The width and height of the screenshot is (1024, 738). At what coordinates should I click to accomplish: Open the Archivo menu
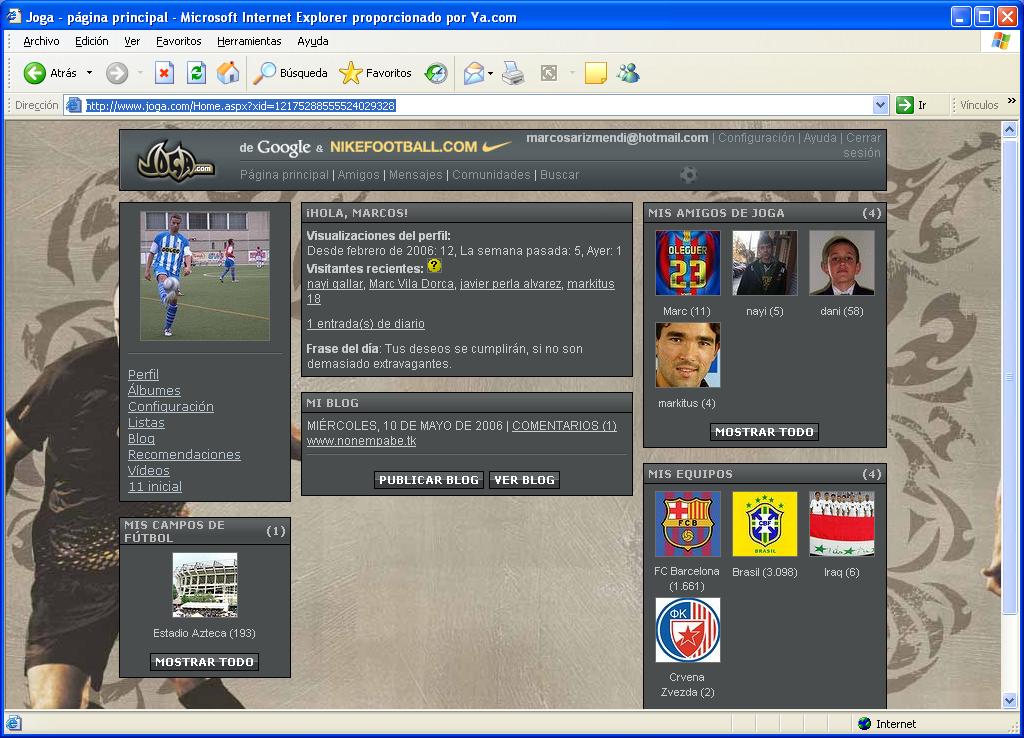click(x=41, y=41)
